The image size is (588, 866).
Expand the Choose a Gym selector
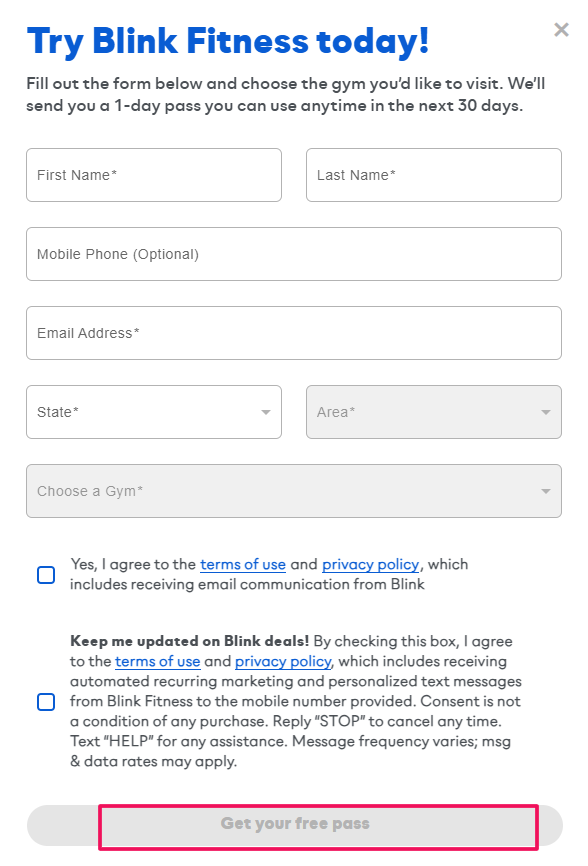click(294, 491)
